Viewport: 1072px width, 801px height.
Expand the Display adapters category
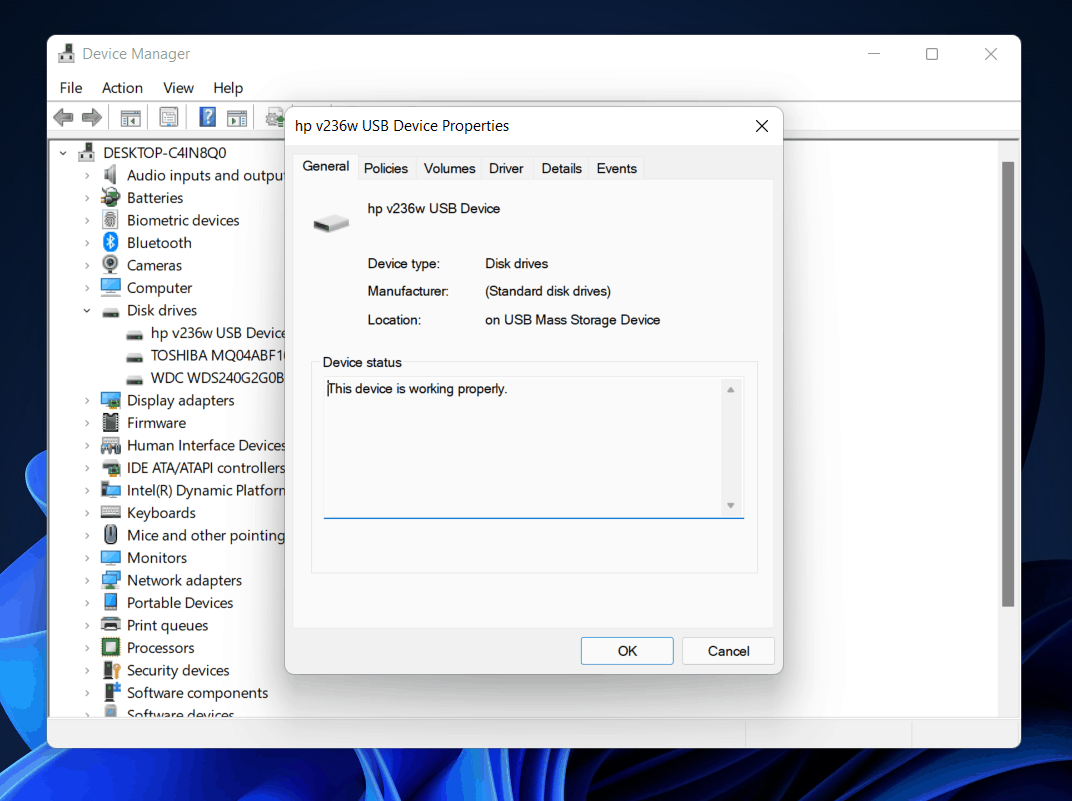(87, 401)
